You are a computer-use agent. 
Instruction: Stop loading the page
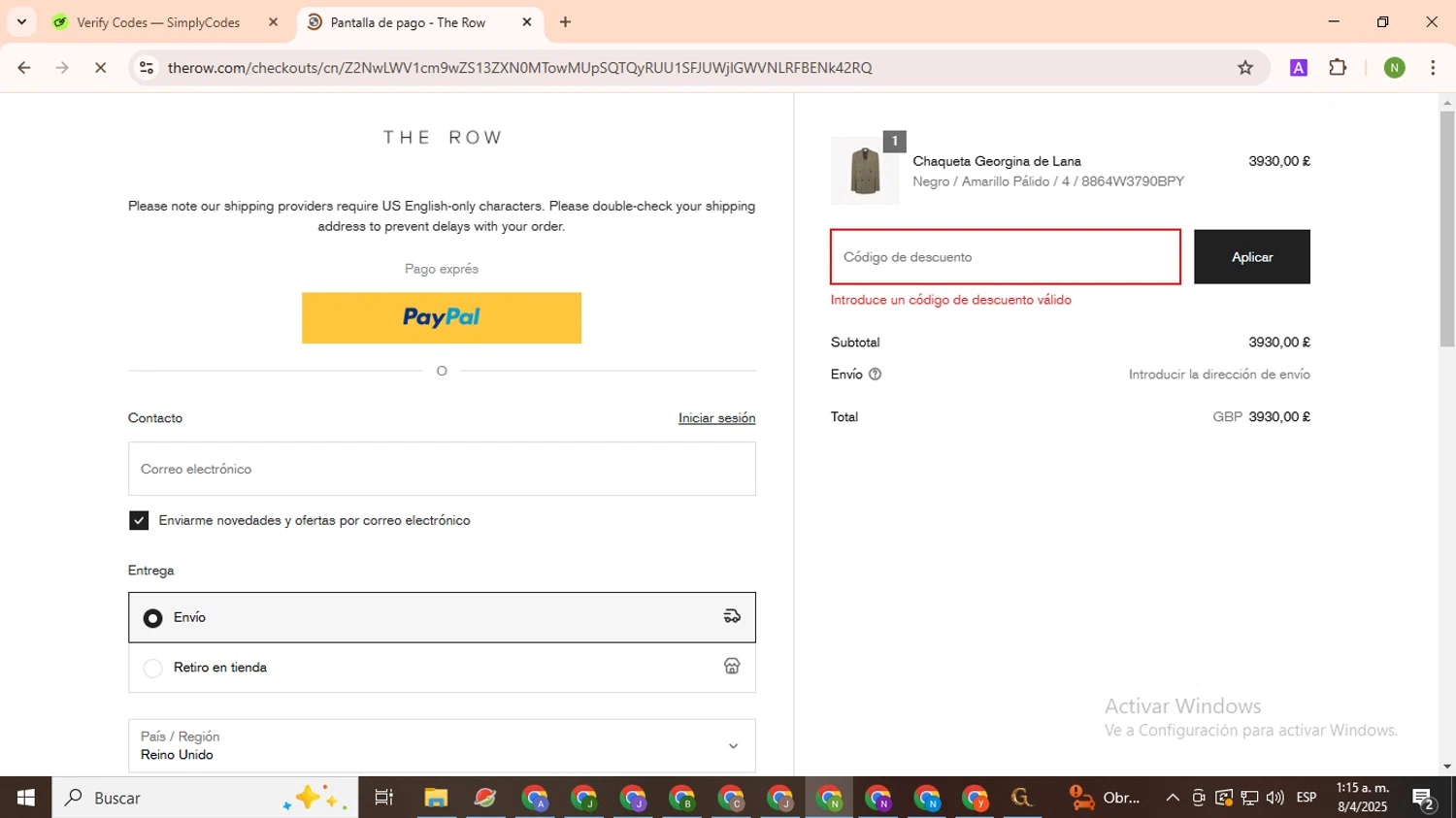coord(100,68)
